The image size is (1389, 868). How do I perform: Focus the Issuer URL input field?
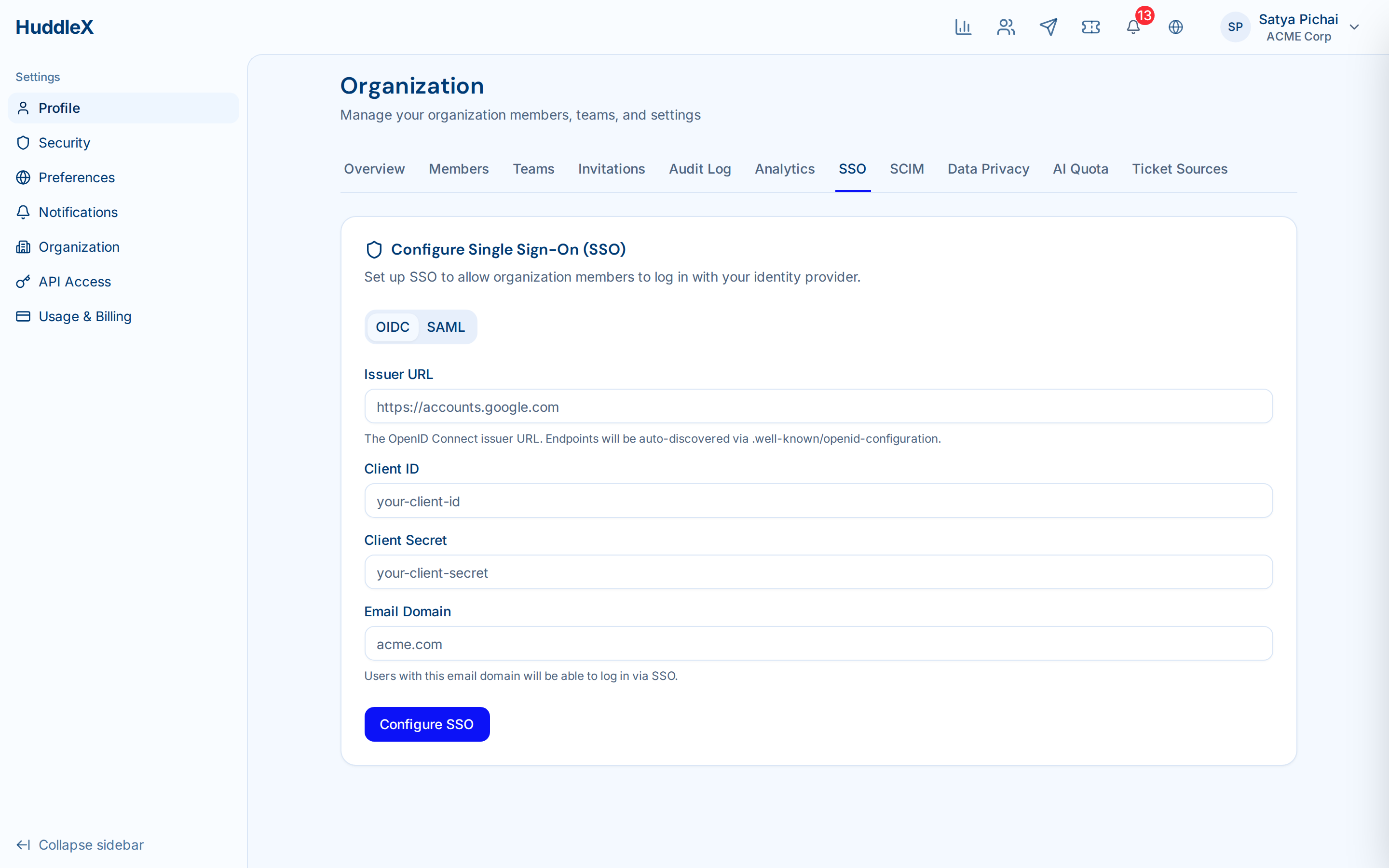(818, 407)
